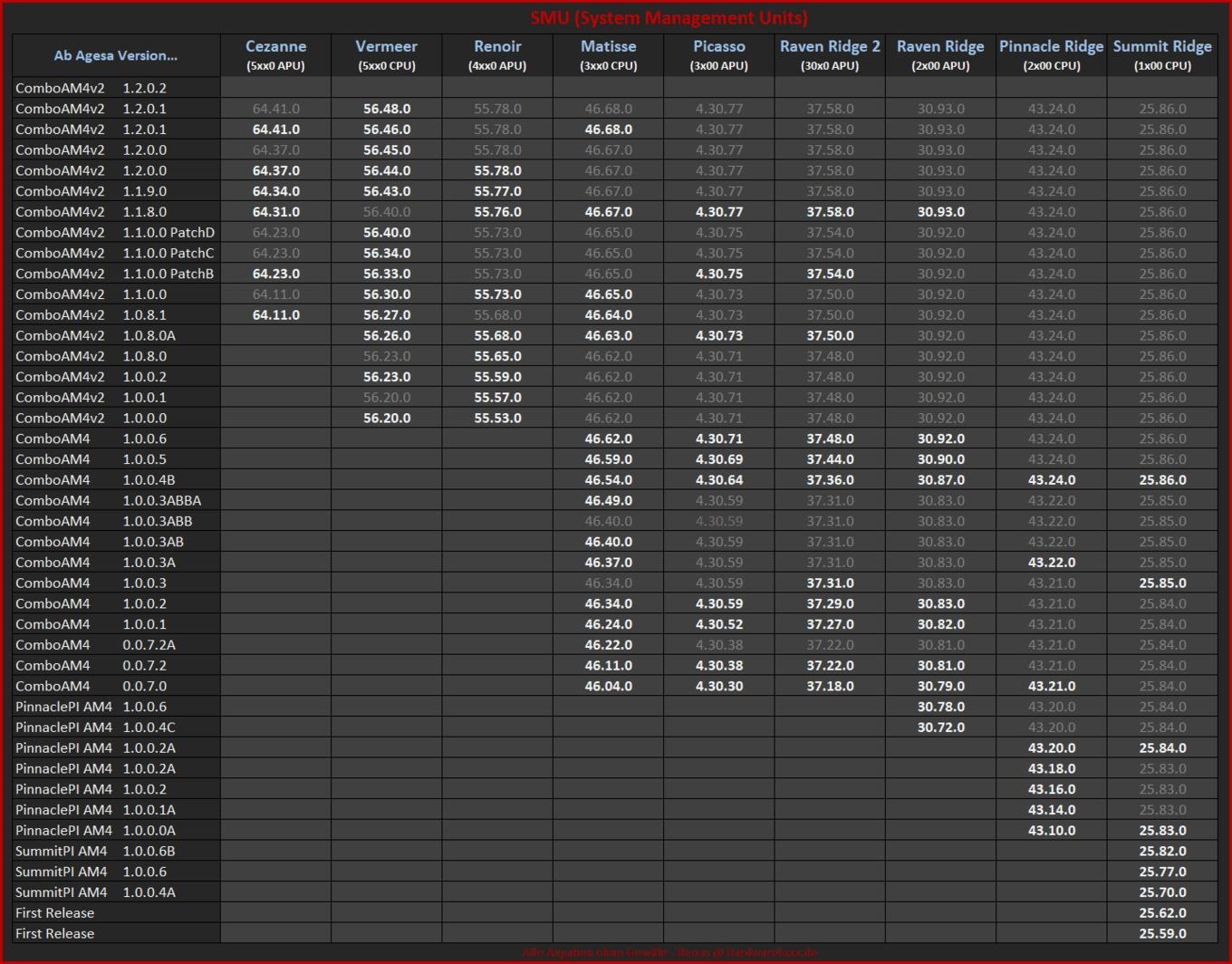Select the Matisse value 46.04.0
Image resolution: width=1232 pixels, height=964 pixels.
[609, 686]
